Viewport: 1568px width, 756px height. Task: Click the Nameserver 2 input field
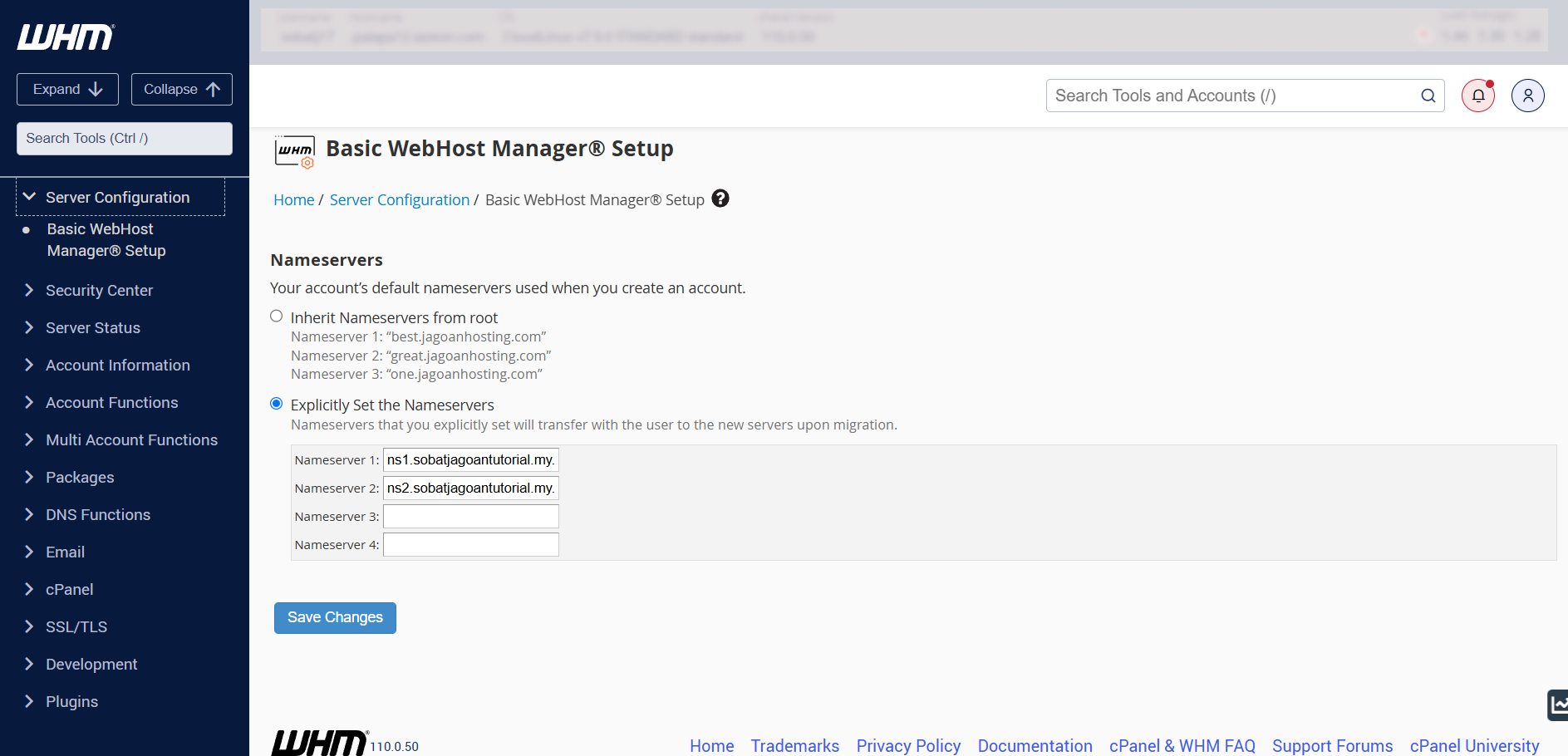coord(471,488)
